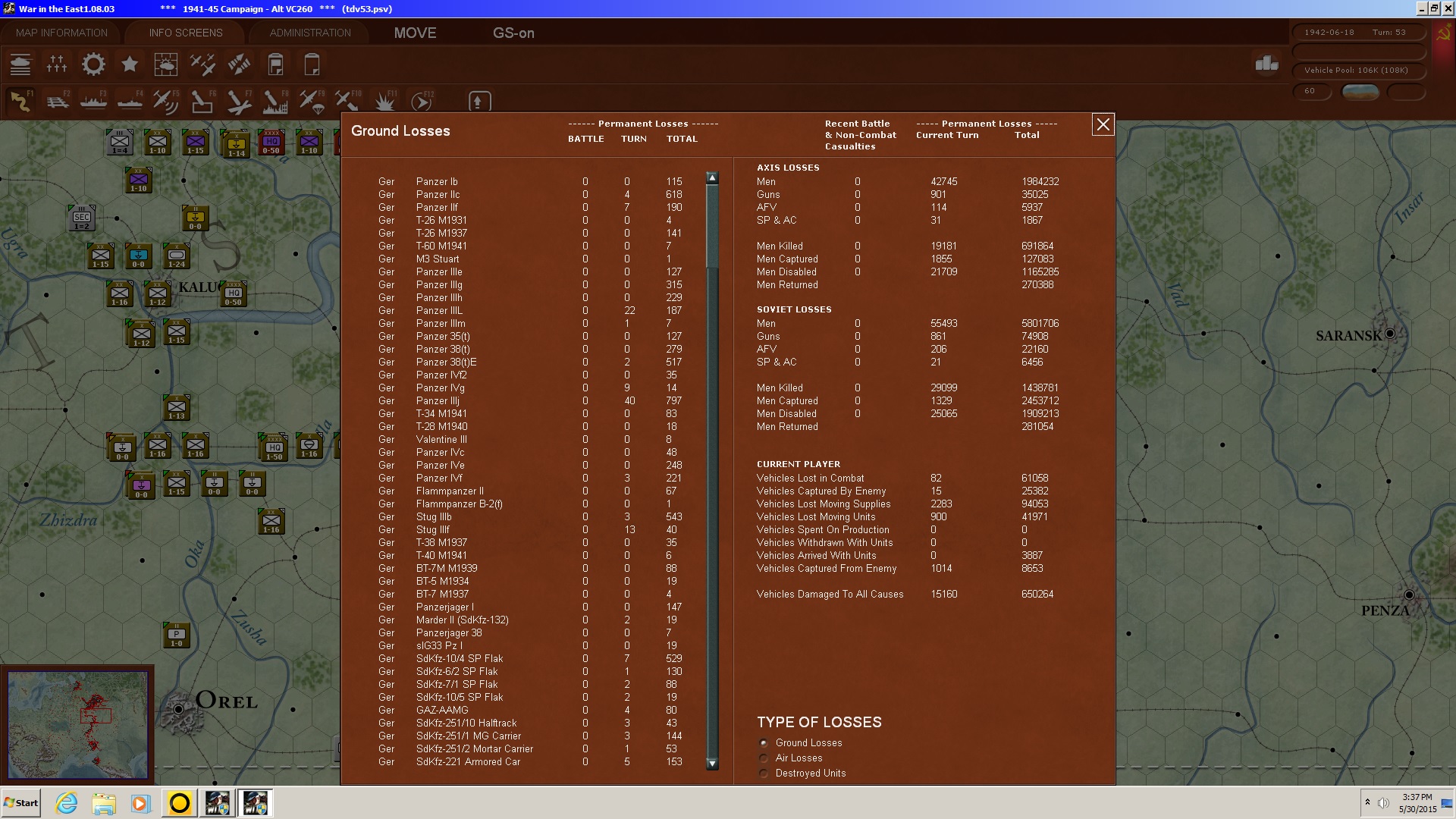Click the losses list scroll up arrow

pyautogui.click(x=712, y=177)
